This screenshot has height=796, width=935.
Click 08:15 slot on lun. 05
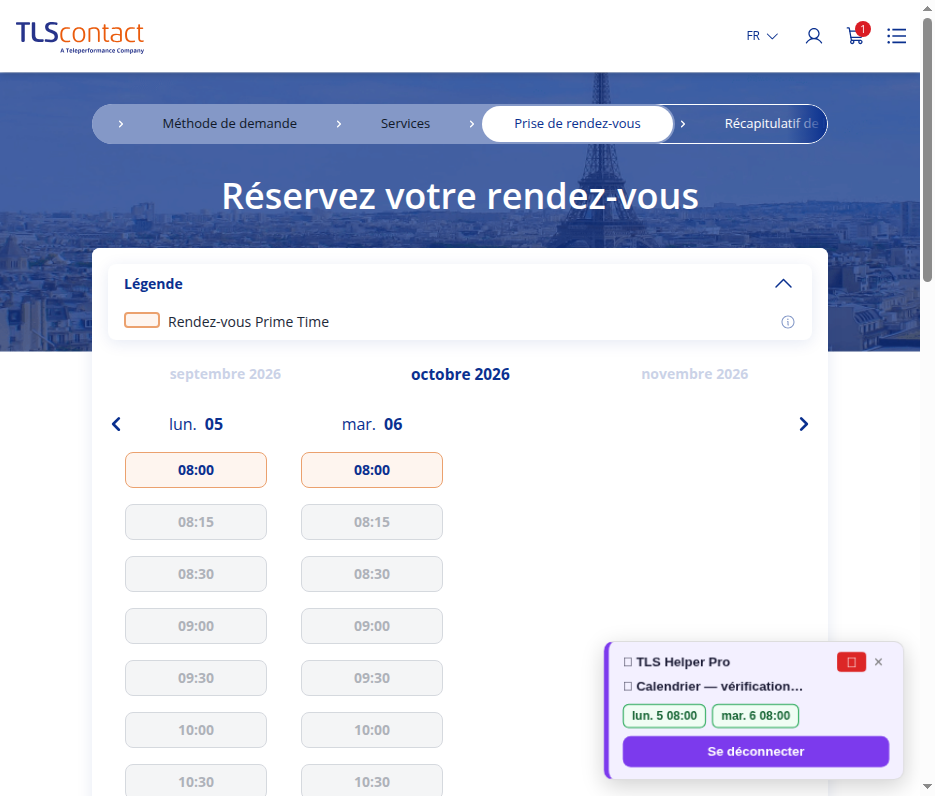click(x=196, y=522)
